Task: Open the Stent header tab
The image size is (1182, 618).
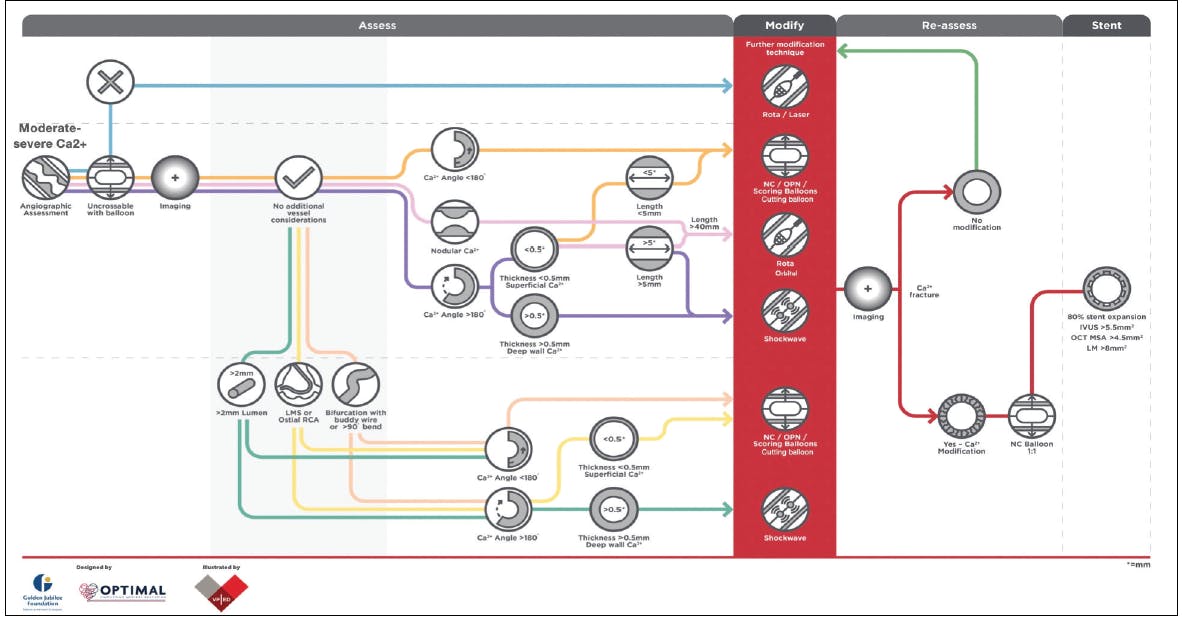Action: (x=1106, y=26)
